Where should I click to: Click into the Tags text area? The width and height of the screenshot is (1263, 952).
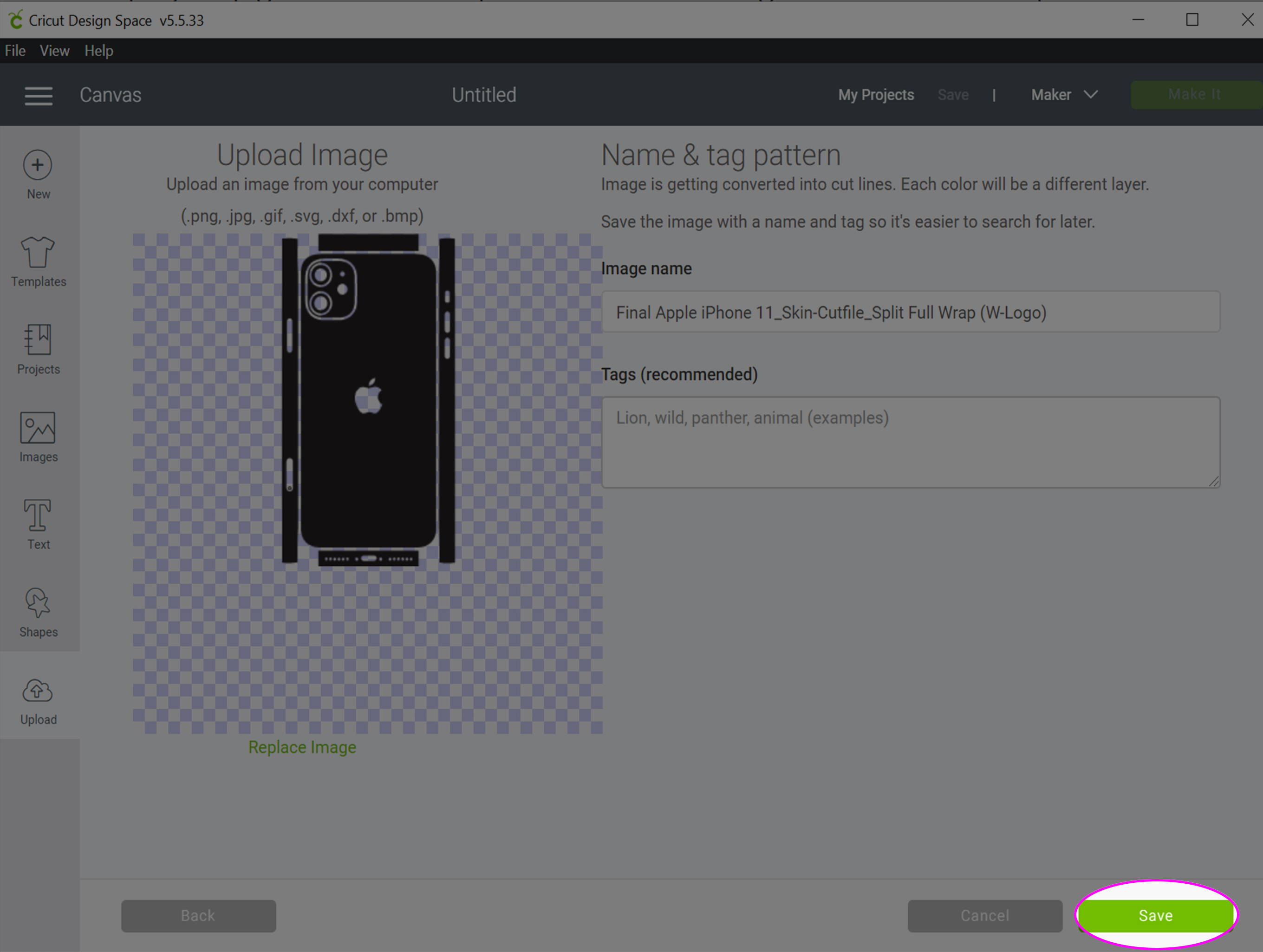point(910,442)
